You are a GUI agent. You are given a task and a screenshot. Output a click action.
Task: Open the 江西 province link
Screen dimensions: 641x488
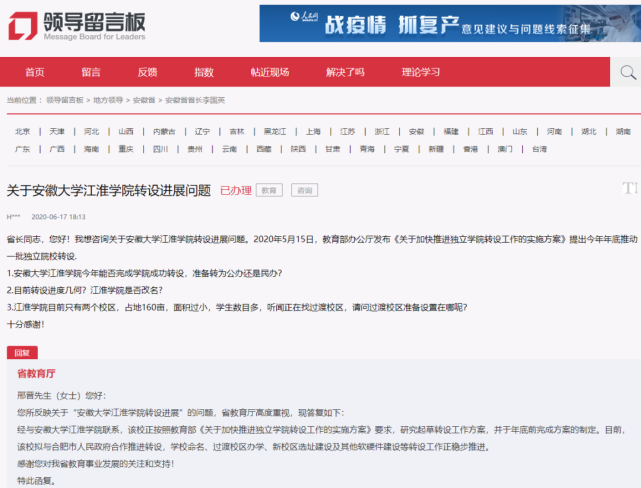pos(486,132)
